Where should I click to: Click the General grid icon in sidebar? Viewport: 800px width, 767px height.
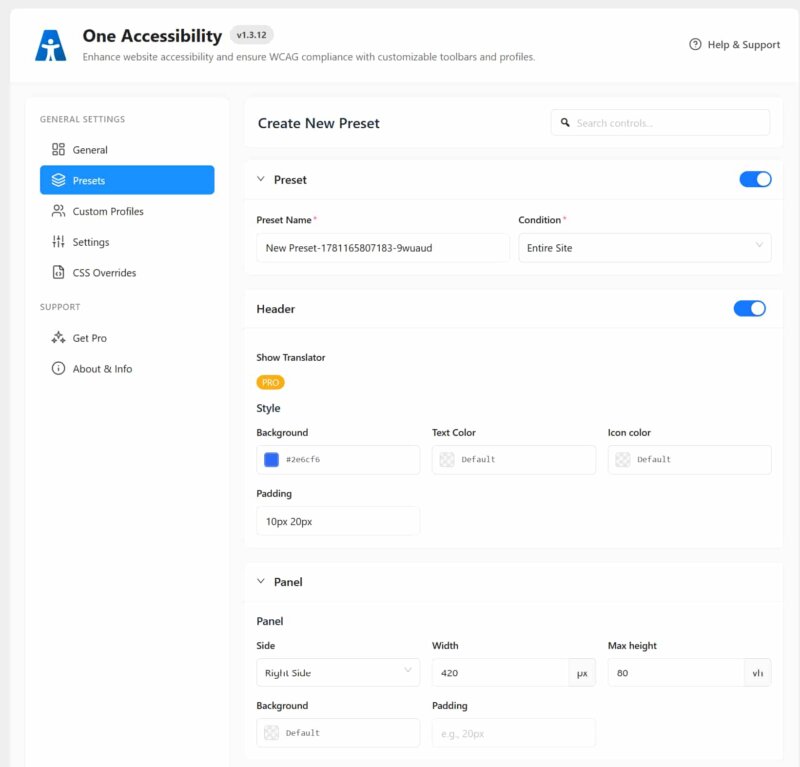click(58, 149)
